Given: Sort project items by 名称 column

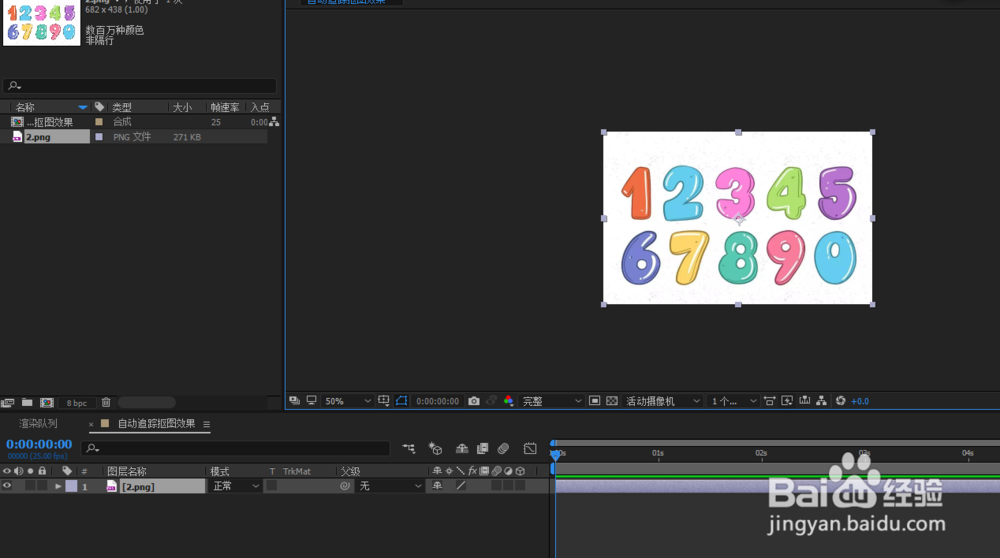Looking at the screenshot, I should pos(25,107).
